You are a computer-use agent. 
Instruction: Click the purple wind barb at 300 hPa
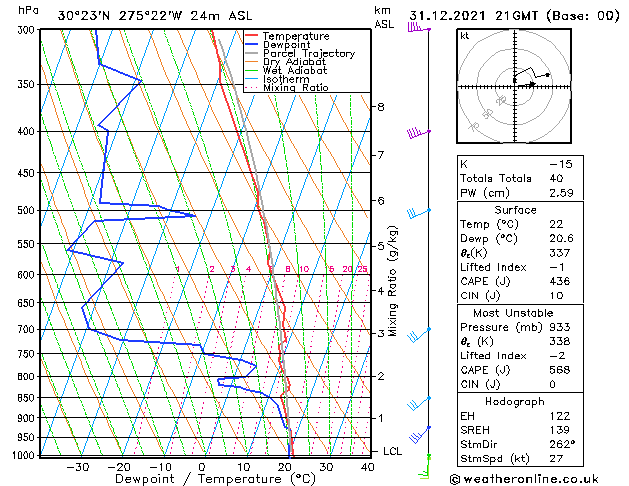419,28
